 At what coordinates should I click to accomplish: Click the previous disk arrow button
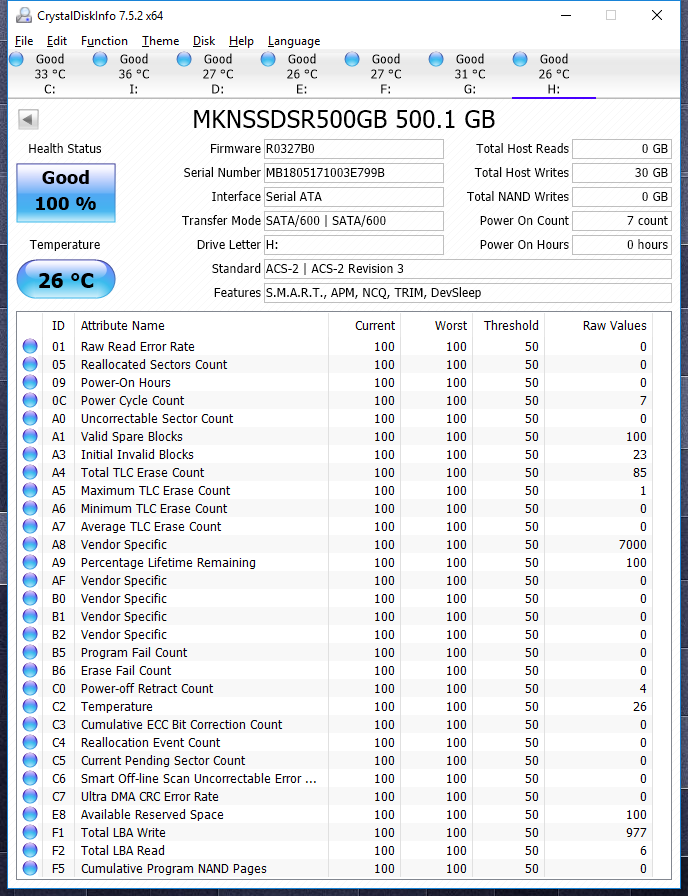pos(28,120)
